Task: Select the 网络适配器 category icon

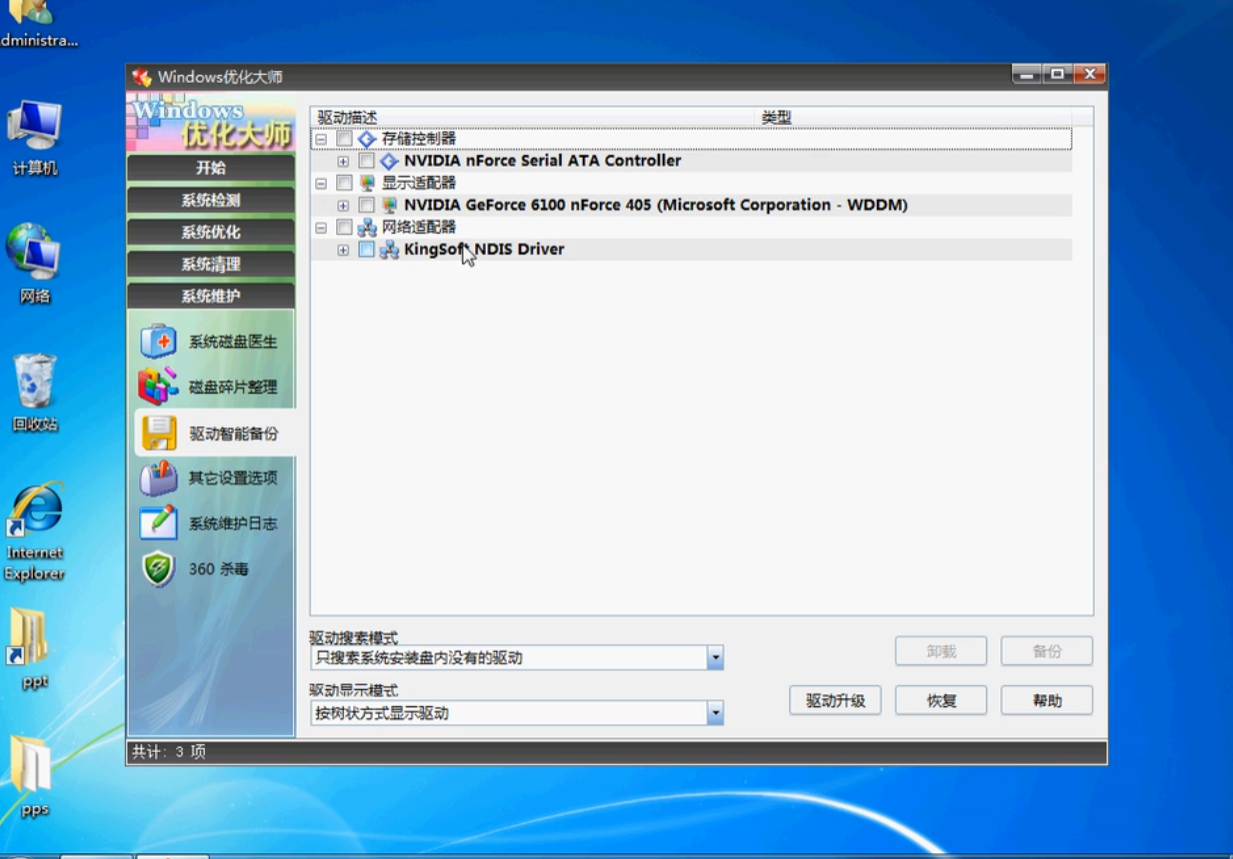Action: (368, 227)
